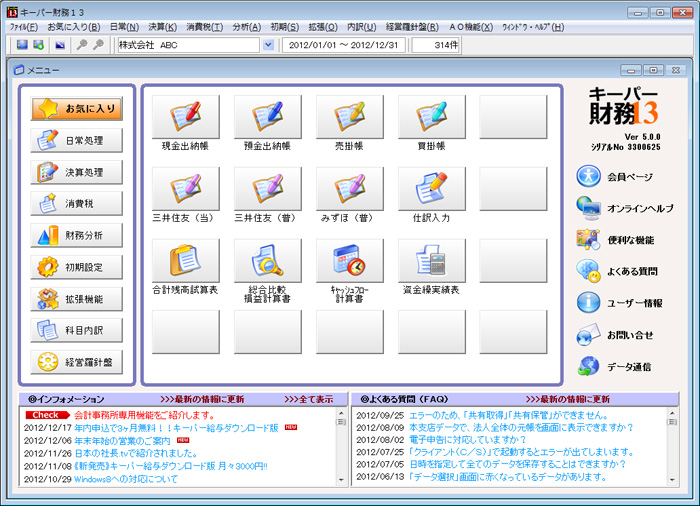The width and height of the screenshot is (700, 506).
Task: Open the 決算(K) menu
Action: tap(162, 27)
